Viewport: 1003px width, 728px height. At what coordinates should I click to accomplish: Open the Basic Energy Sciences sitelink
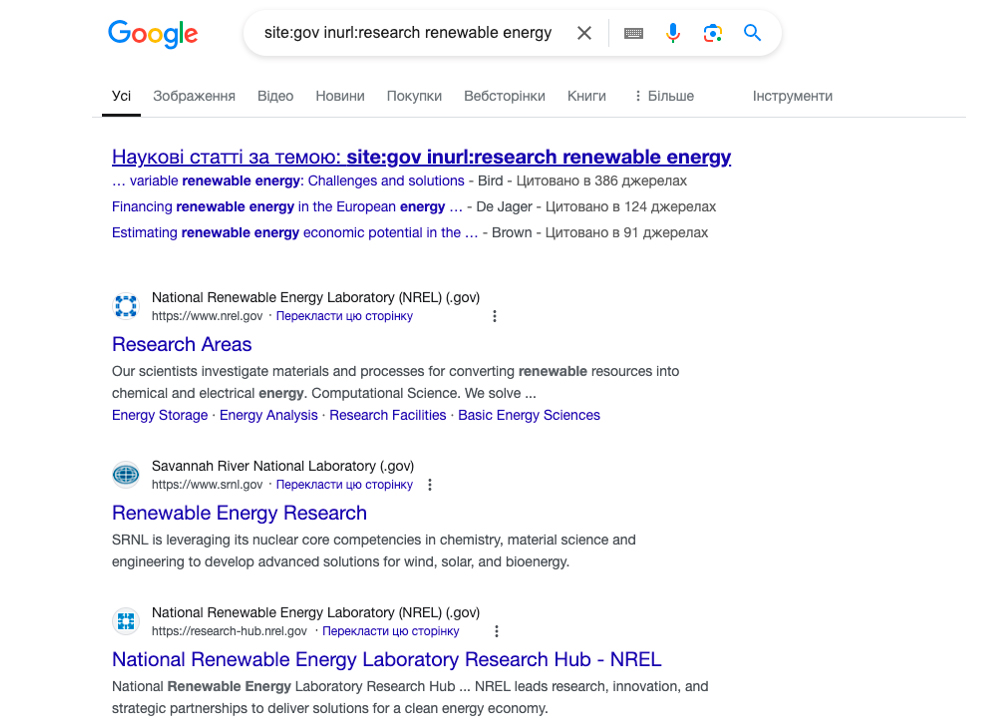coord(529,415)
